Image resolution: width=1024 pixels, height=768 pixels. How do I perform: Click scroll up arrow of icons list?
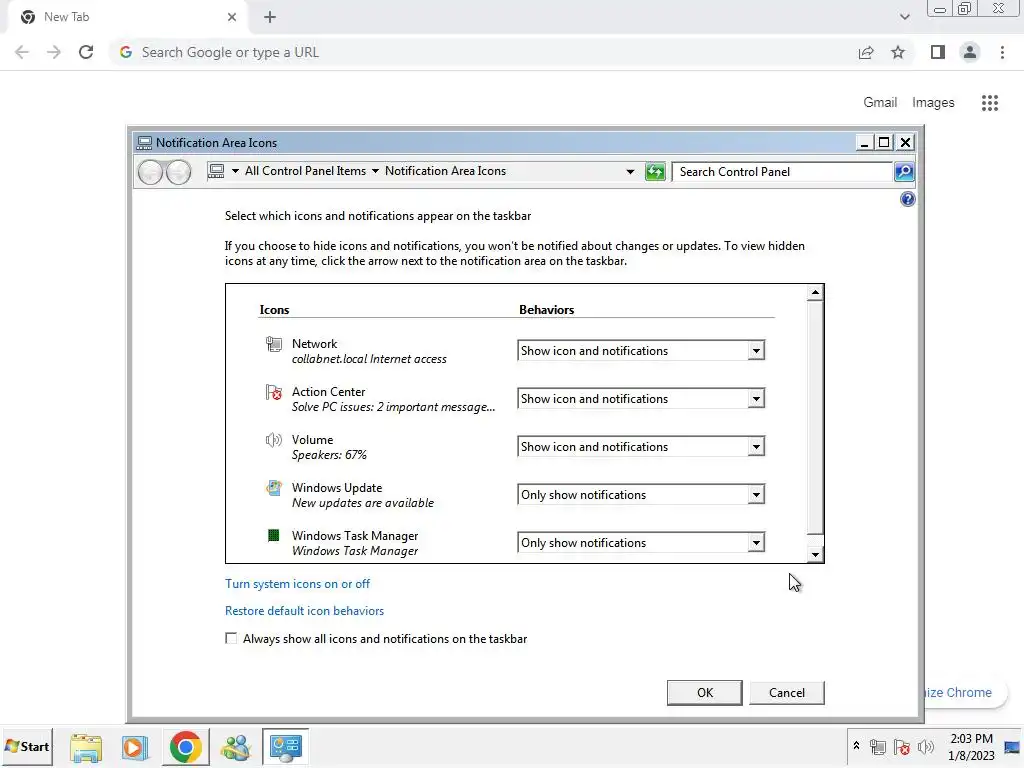(x=815, y=293)
